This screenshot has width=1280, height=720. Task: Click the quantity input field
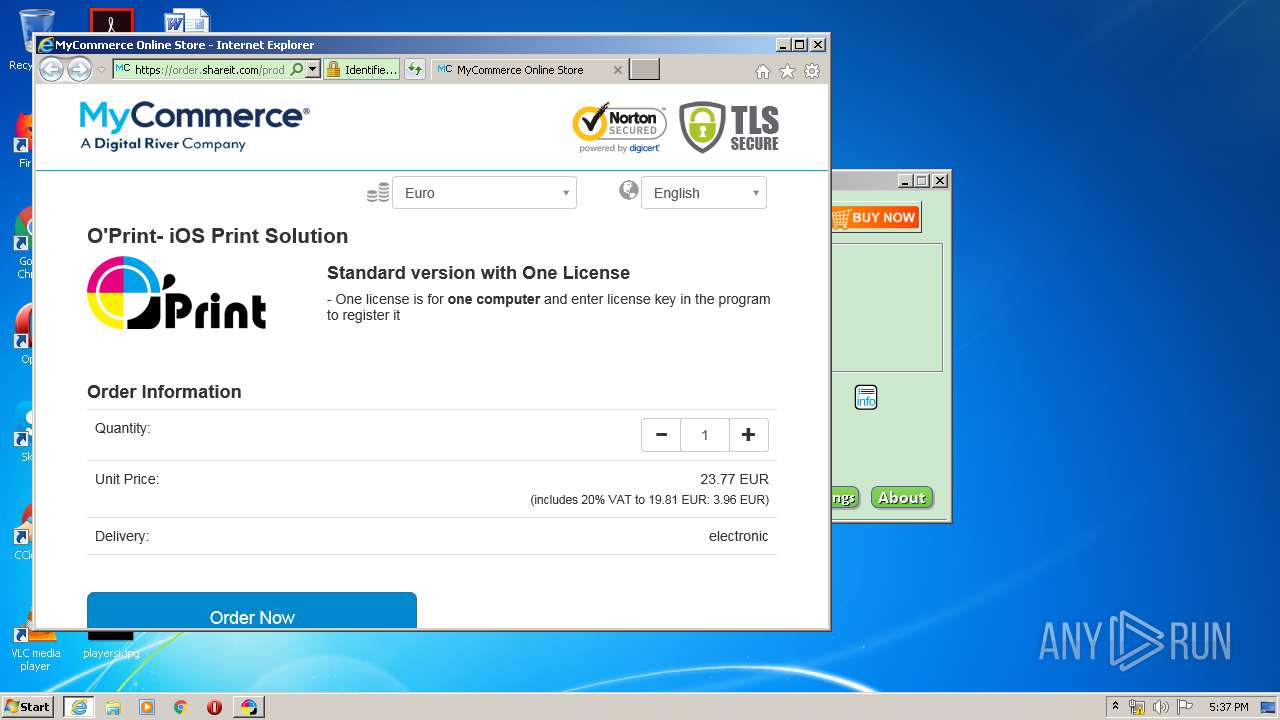click(x=705, y=435)
